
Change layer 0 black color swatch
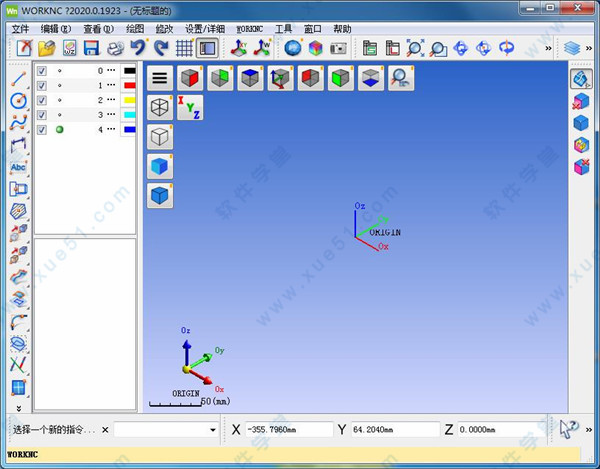point(129,71)
